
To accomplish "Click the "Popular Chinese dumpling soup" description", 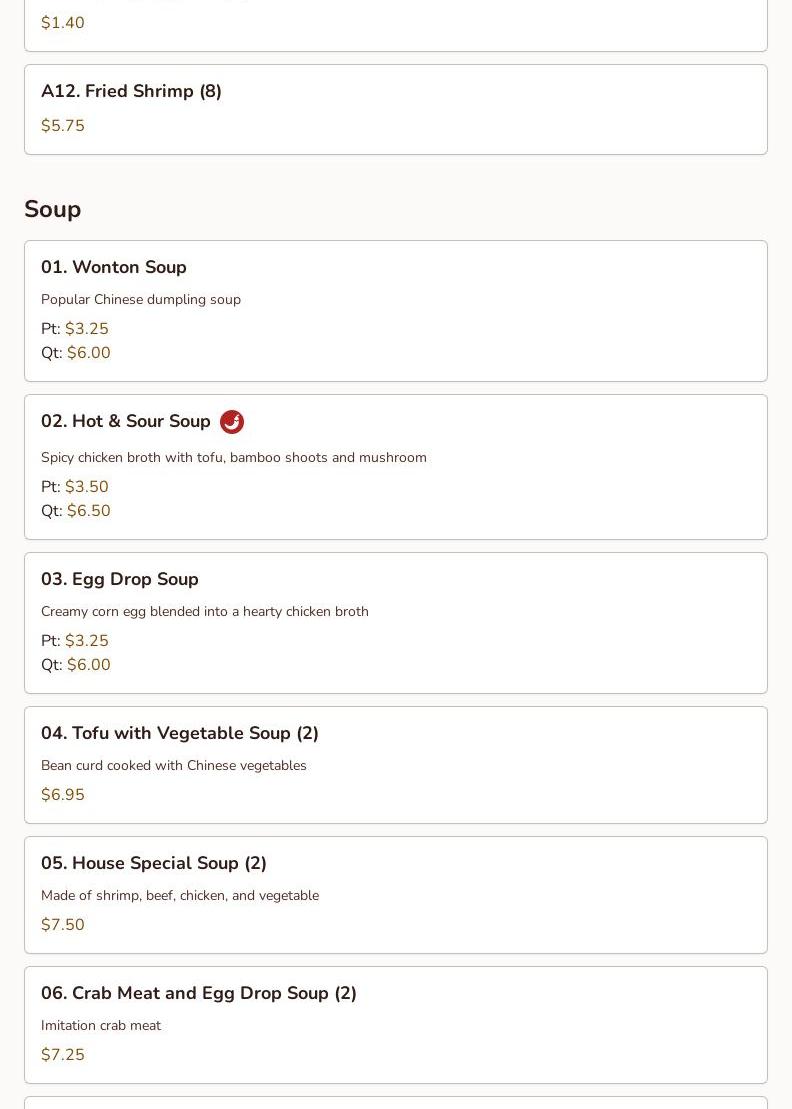I will point(141,300).
